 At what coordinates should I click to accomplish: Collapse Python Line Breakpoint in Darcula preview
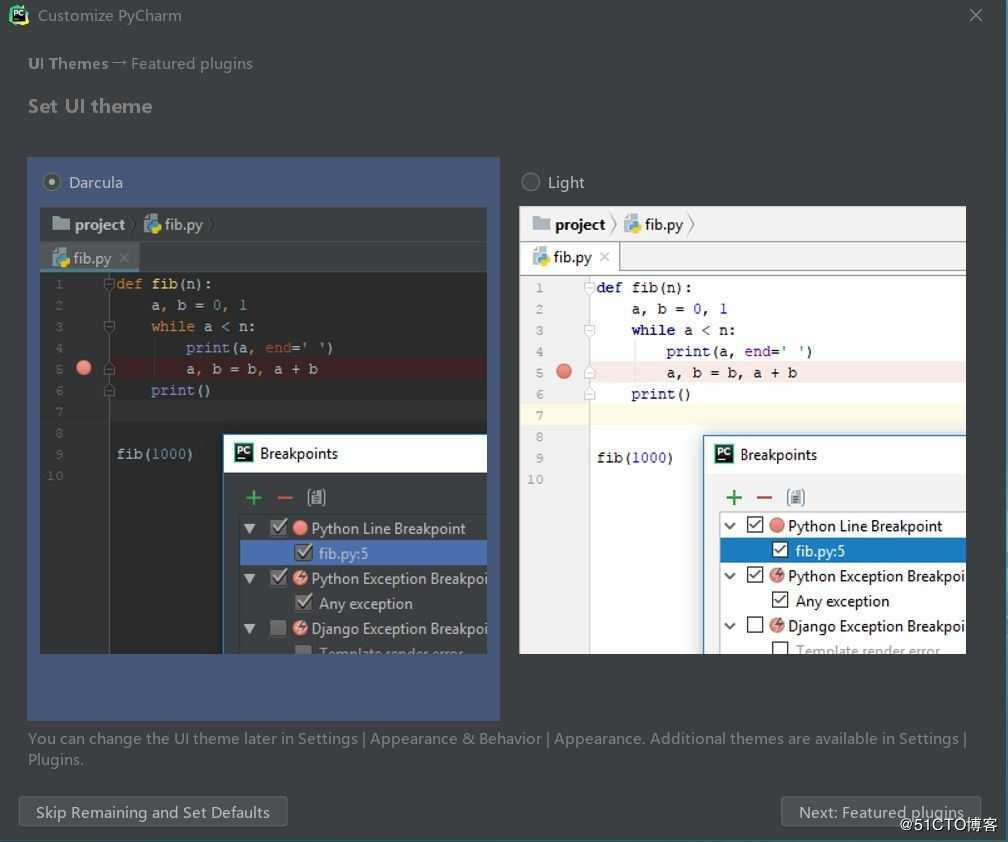pyautogui.click(x=250, y=529)
